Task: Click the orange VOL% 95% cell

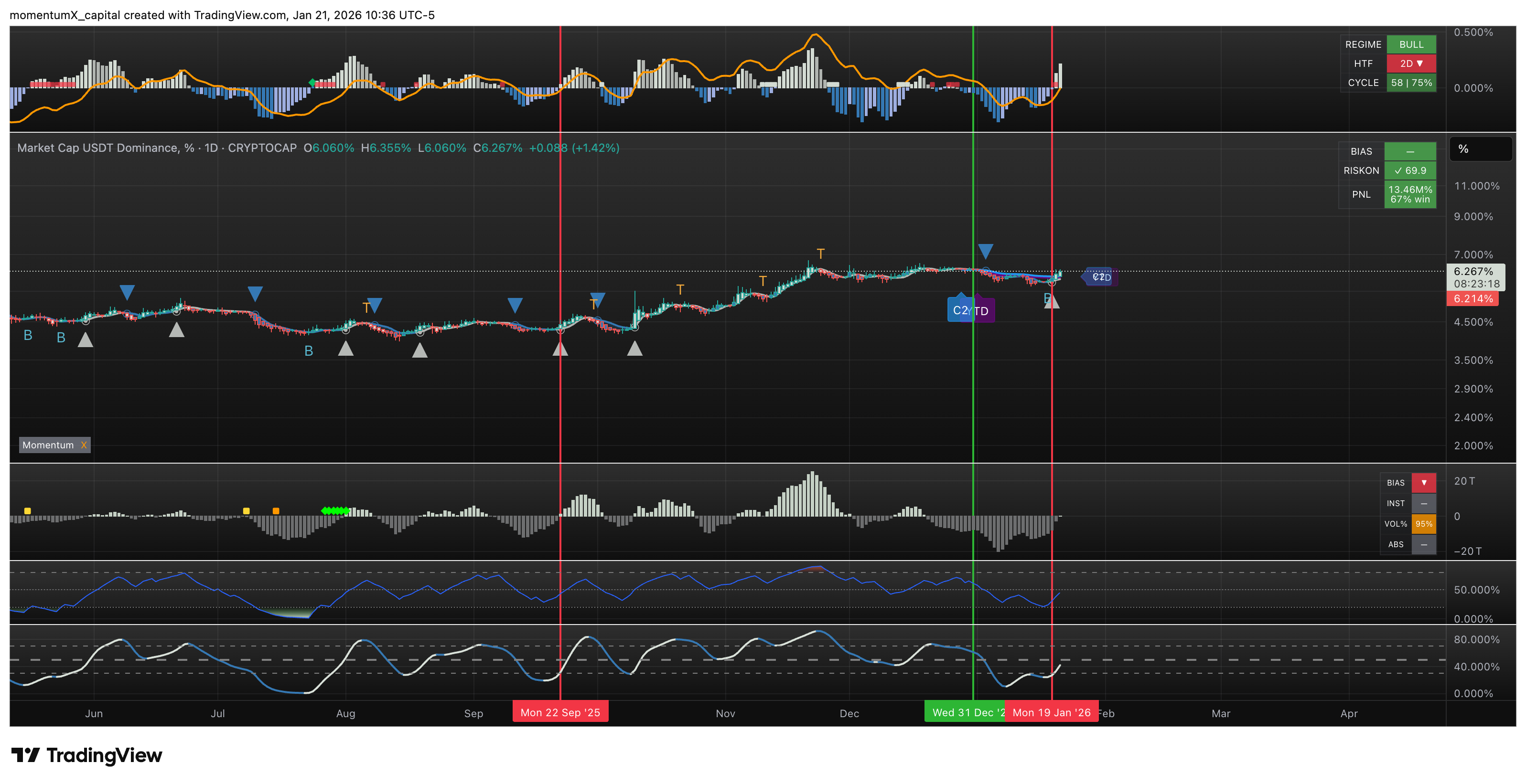Action: [1423, 524]
